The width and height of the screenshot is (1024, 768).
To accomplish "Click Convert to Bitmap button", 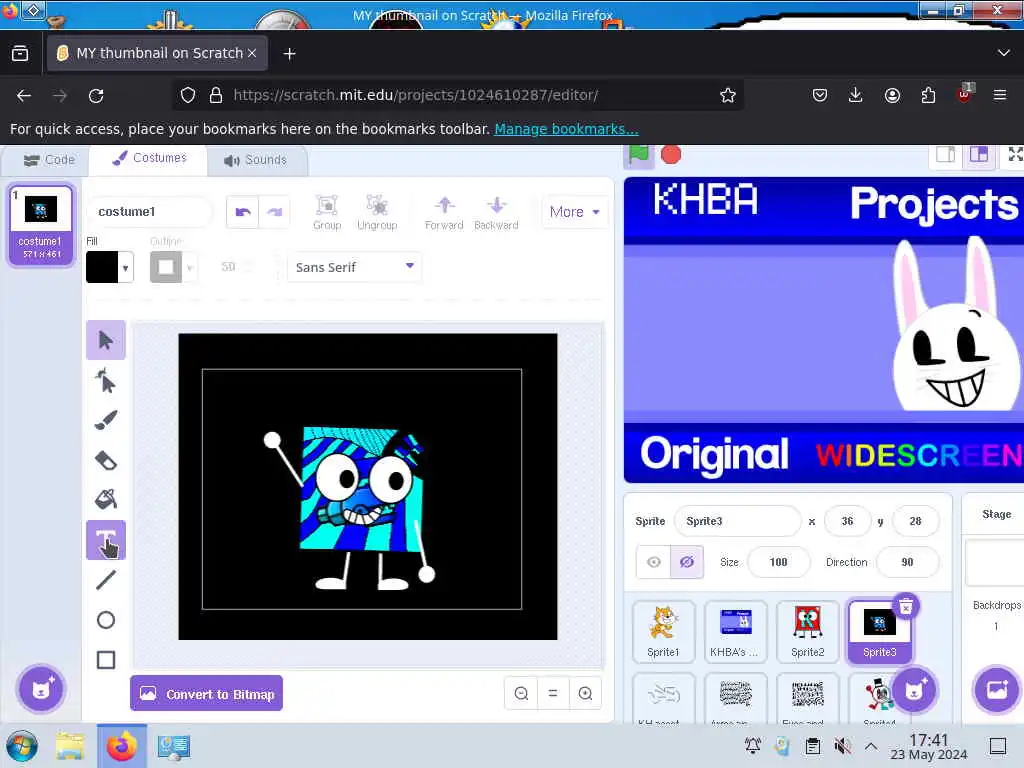I will [206, 694].
